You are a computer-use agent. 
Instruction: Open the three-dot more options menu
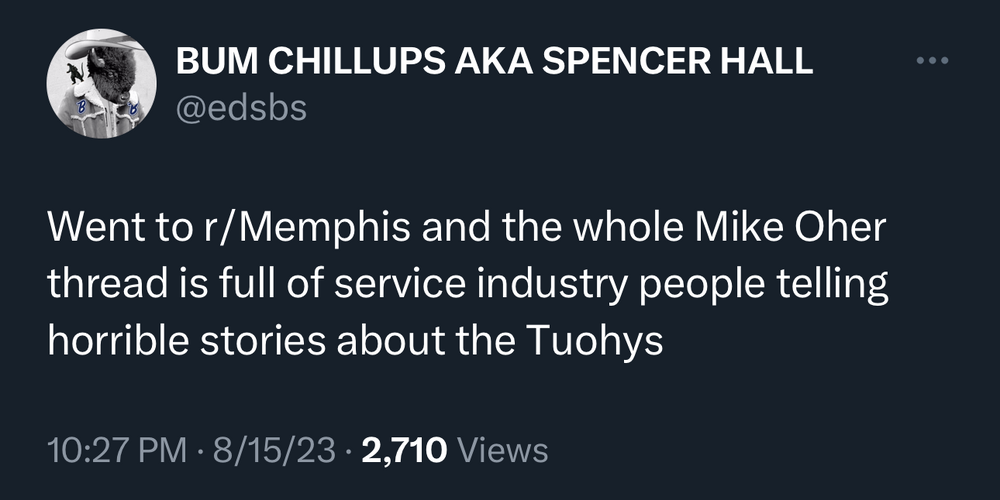click(x=931, y=61)
